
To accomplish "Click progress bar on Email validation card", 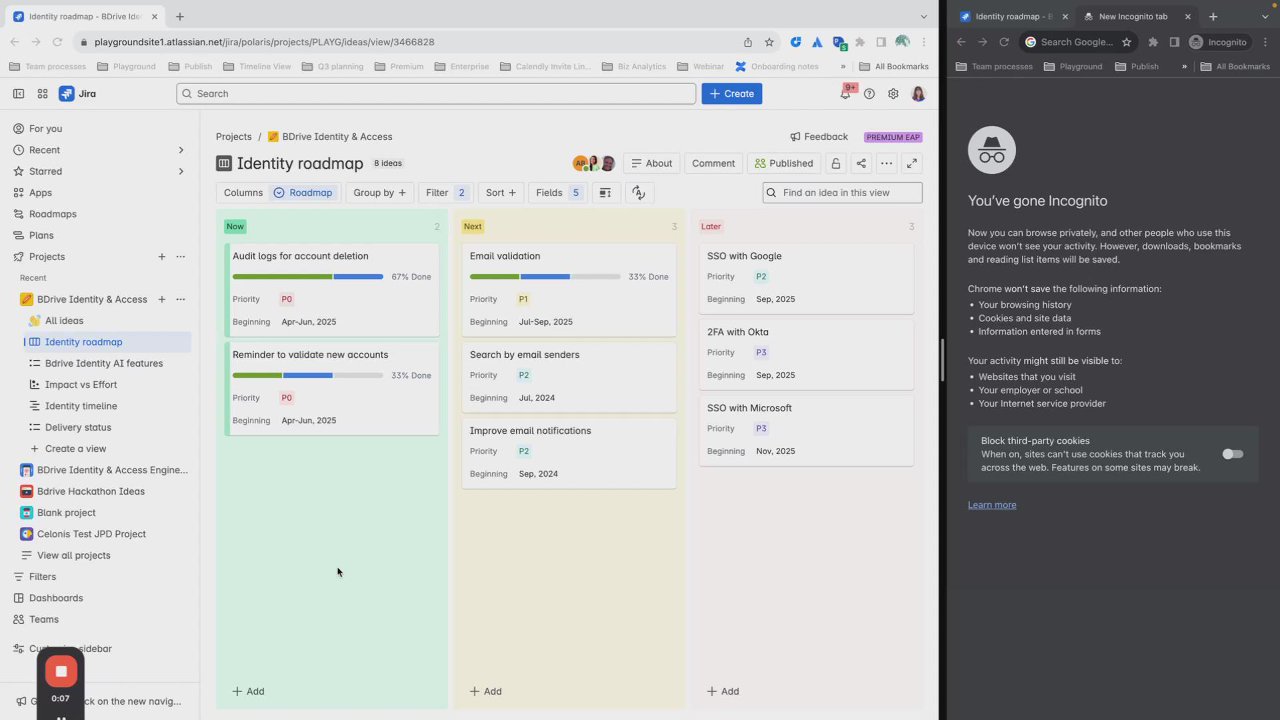I will tap(545, 277).
